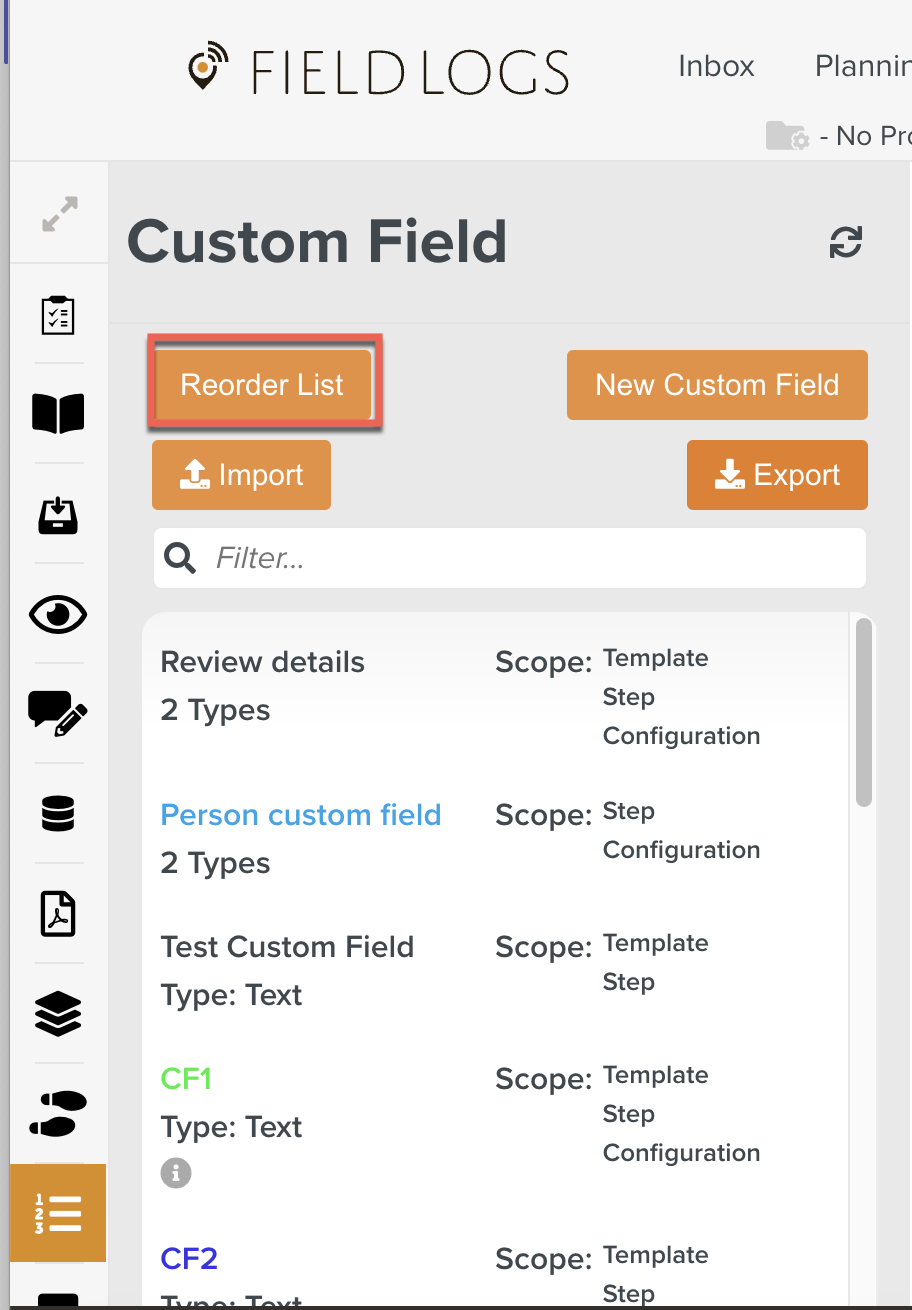Open the Inbox menu item
Viewport: 912px width, 1310px height.
pos(716,66)
